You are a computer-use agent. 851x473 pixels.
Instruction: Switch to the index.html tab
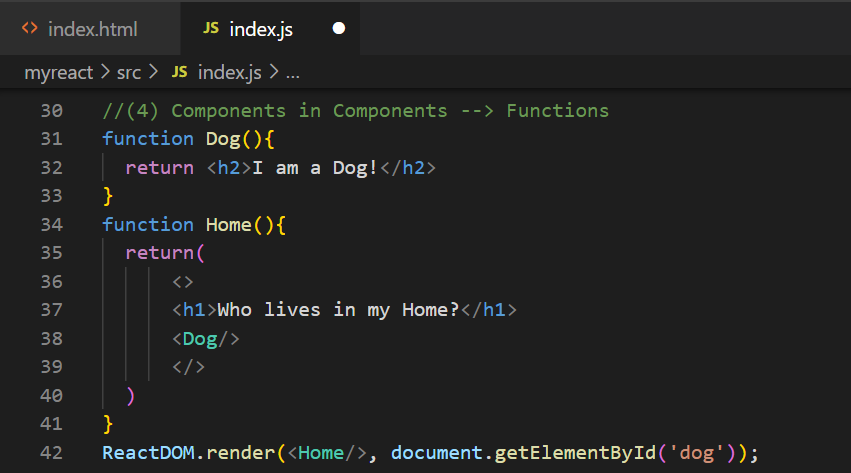[x=92, y=29]
